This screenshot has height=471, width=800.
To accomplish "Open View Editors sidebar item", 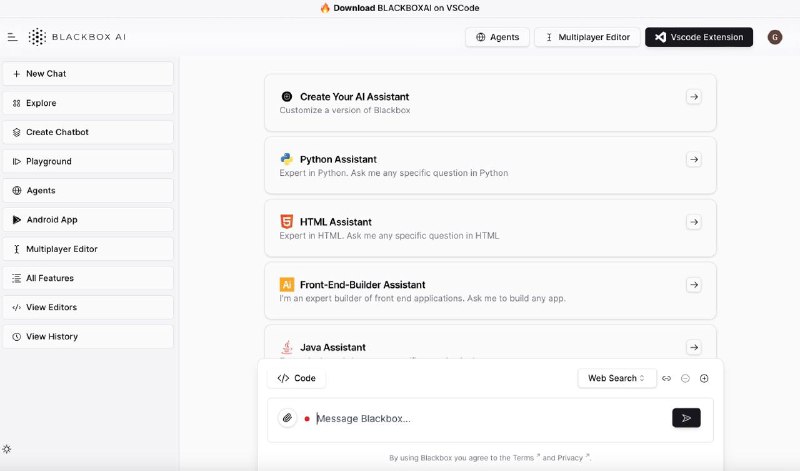I will [x=88, y=307].
